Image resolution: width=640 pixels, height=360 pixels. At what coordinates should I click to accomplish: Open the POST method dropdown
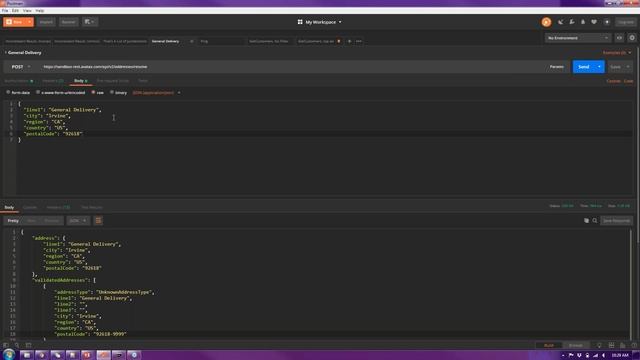pyautogui.click(x=20, y=67)
